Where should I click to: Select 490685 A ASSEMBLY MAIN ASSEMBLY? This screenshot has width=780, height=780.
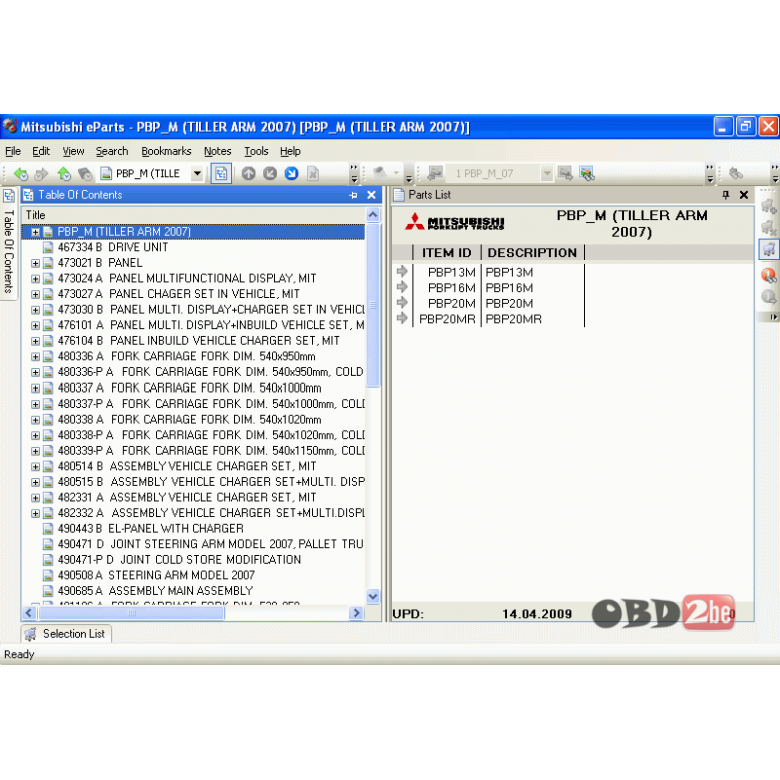click(x=155, y=591)
